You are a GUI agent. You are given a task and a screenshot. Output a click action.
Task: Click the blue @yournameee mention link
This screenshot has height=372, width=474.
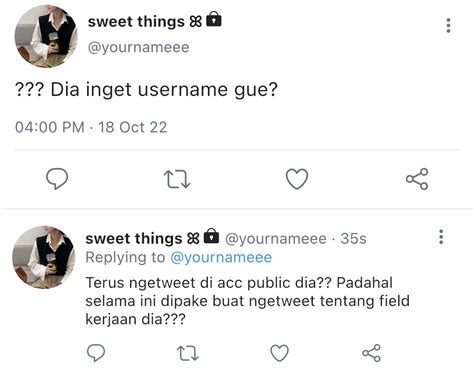click(x=221, y=257)
